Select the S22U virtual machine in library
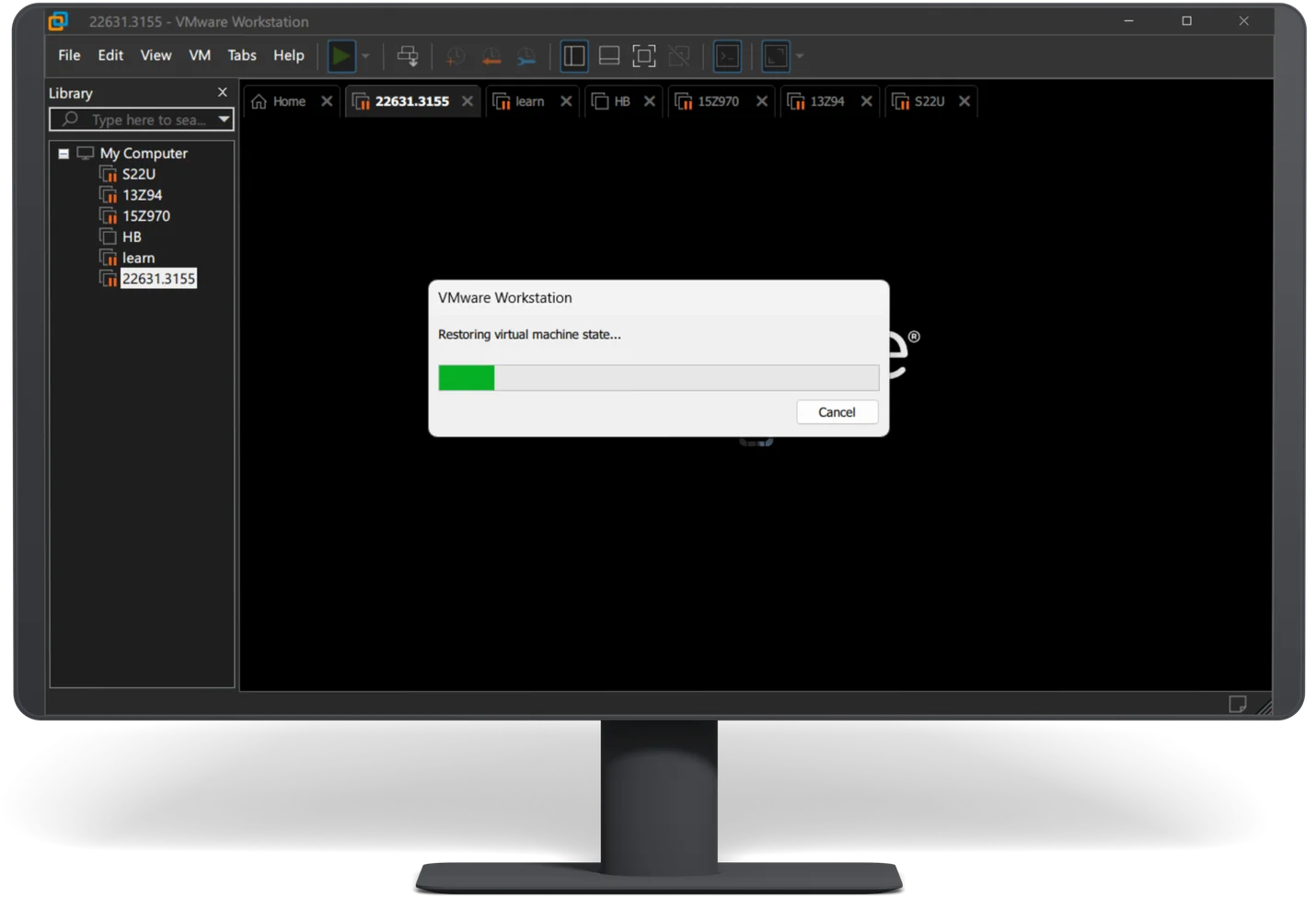Screen dimensions: 1316x898 (x=139, y=174)
